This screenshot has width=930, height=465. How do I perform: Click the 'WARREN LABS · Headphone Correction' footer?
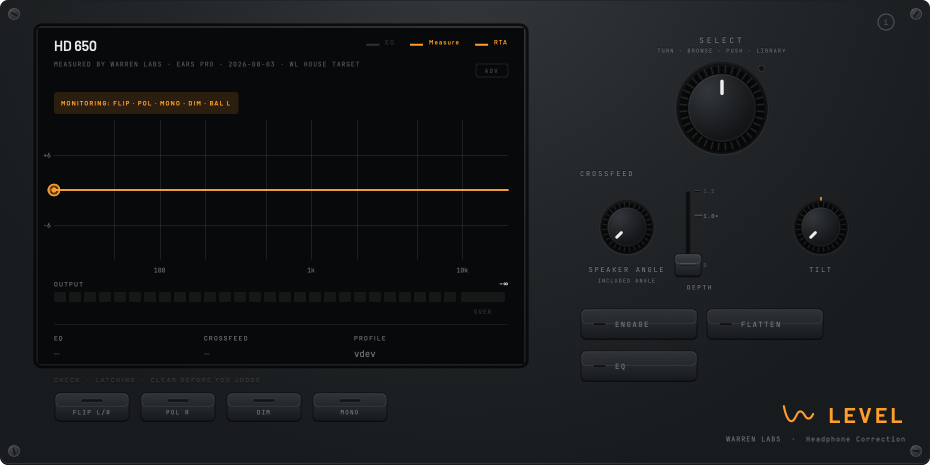[x=816, y=439]
